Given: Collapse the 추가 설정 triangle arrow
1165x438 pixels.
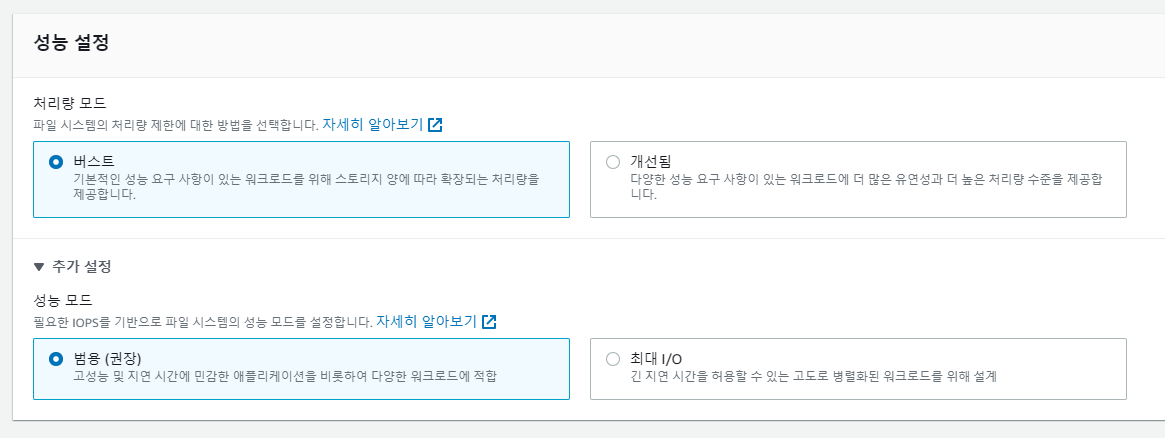Looking at the screenshot, I should point(39,267).
